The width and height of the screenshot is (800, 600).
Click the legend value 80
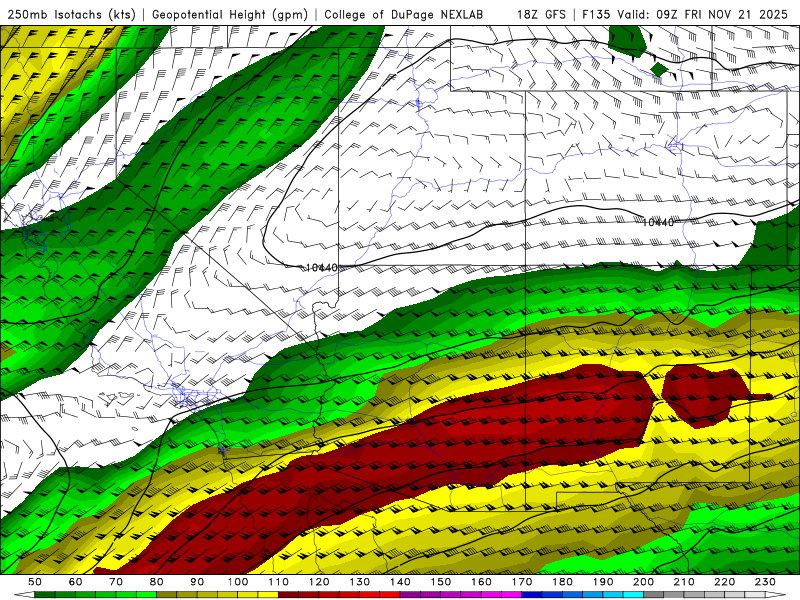157,582
